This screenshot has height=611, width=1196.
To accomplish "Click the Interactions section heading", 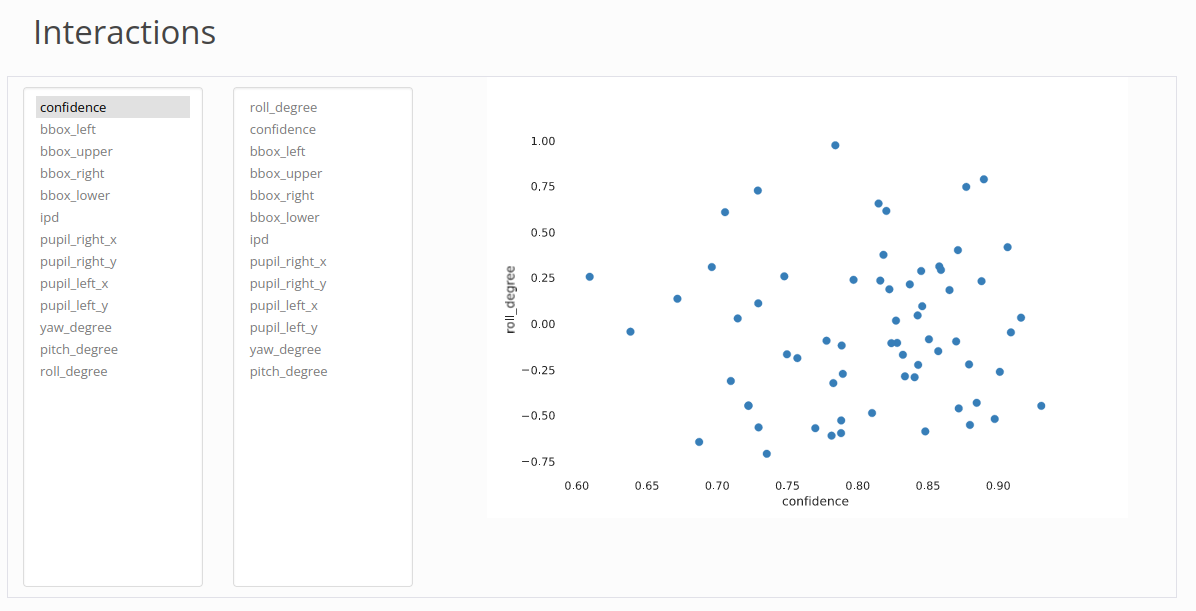I will pos(125,33).
